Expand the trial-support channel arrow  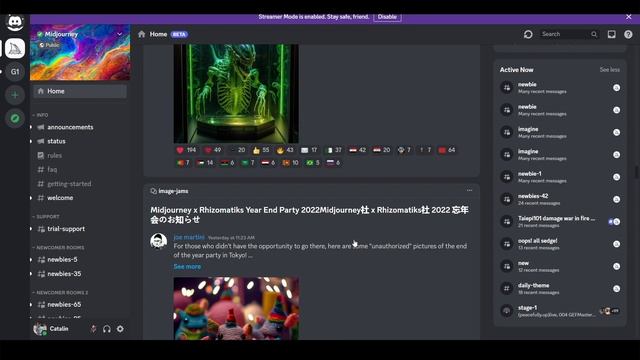pyautogui.click(x=31, y=229)
